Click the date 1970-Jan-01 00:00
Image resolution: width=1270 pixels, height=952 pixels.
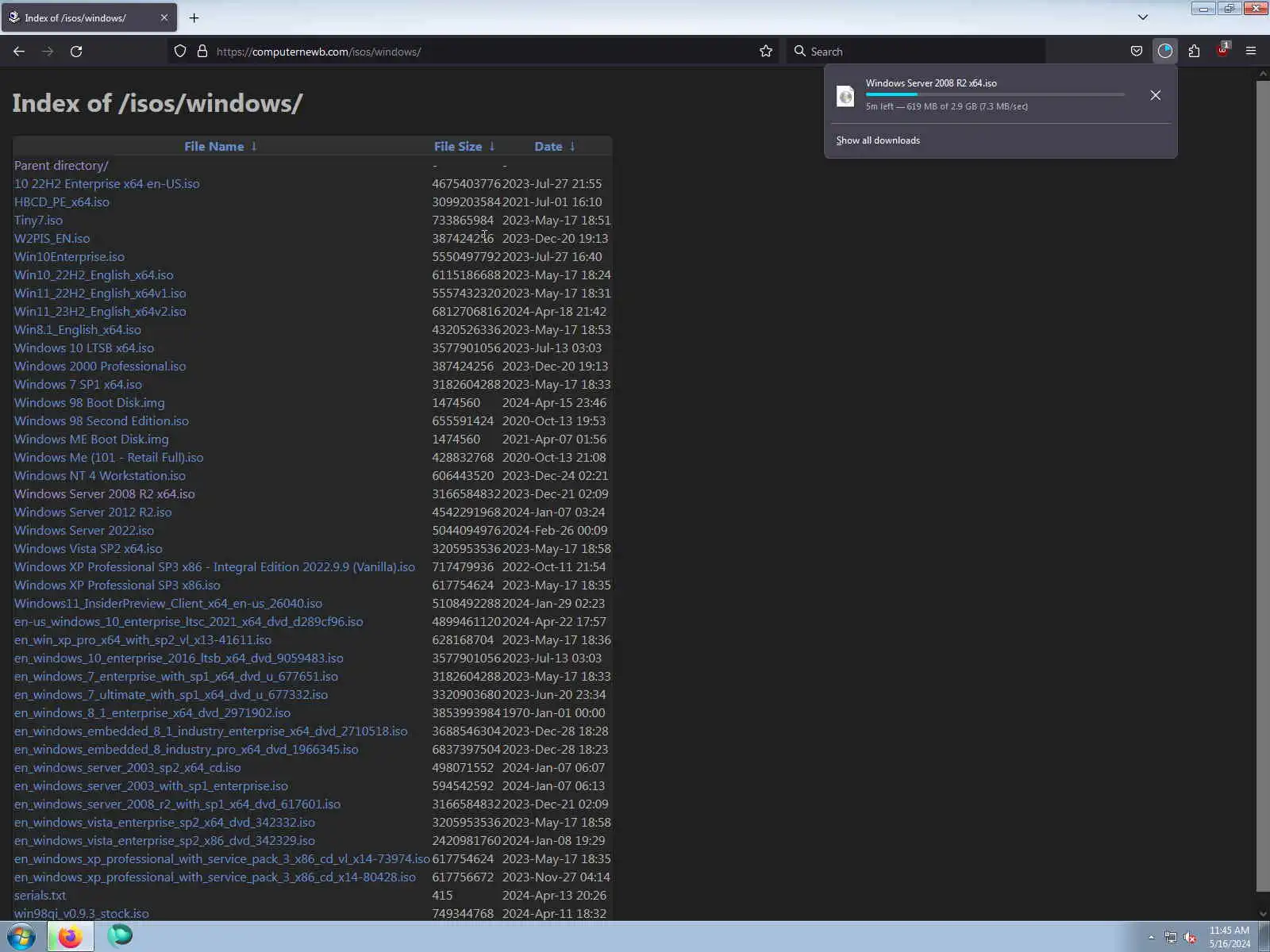554,713
